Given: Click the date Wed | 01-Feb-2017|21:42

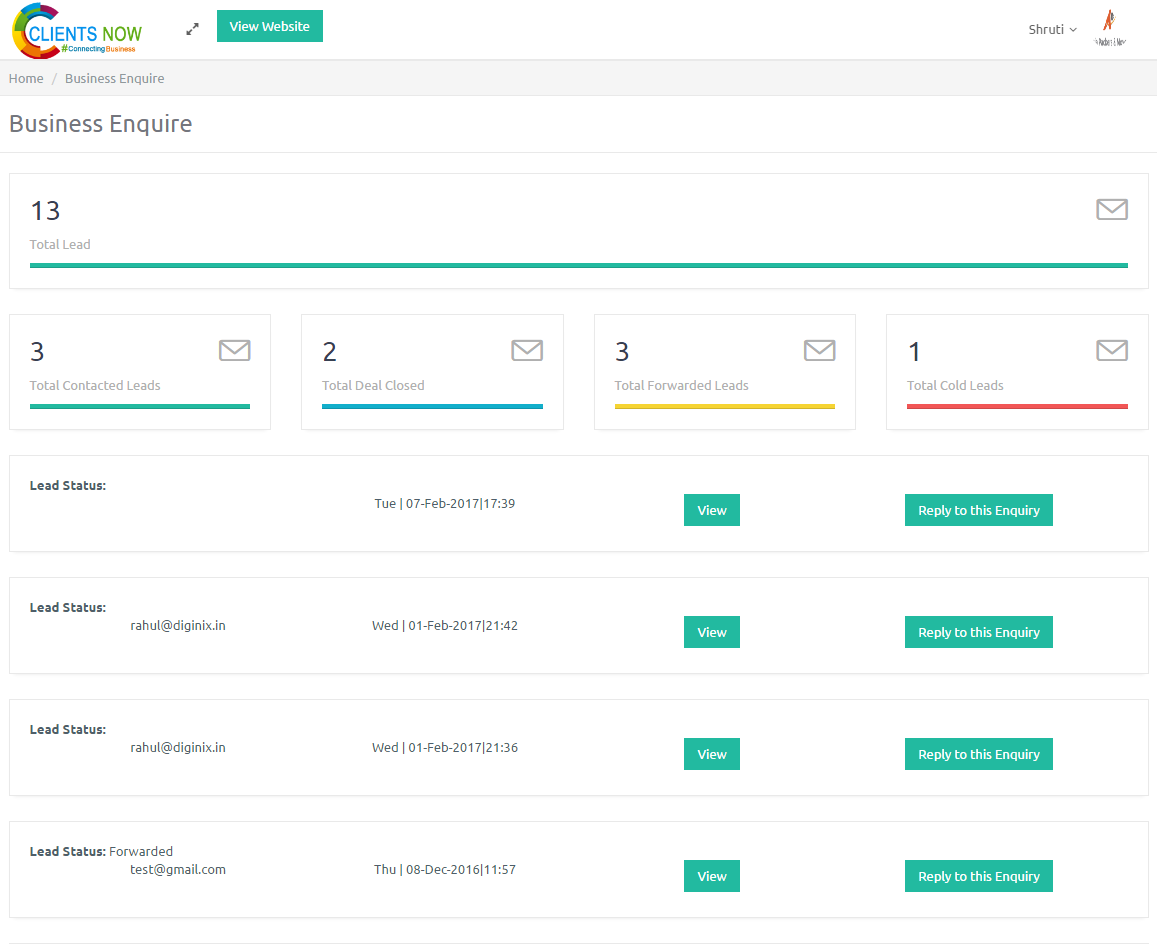Looking at the screenshot, I should point(445,625).
